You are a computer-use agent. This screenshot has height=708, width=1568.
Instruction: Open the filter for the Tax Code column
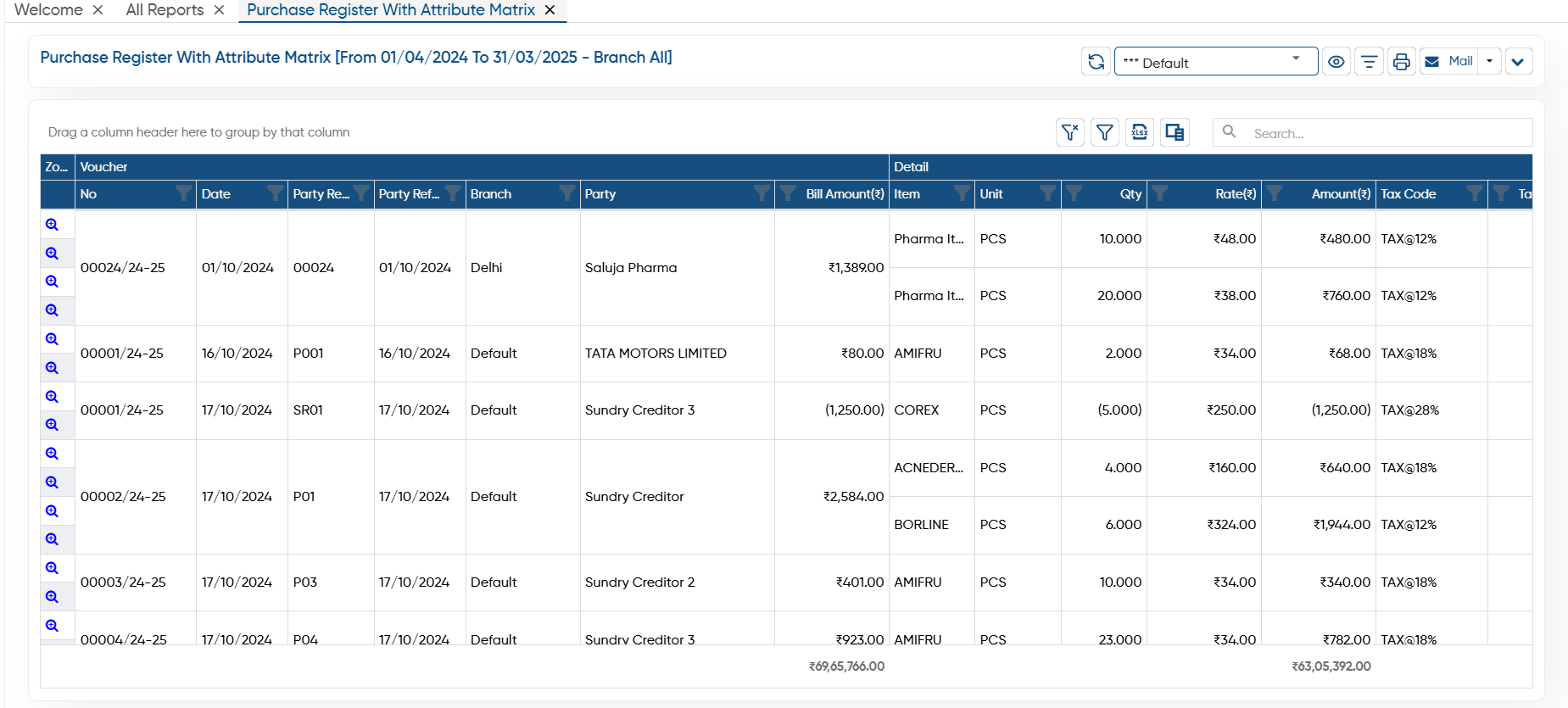(x=1475, y=194)
